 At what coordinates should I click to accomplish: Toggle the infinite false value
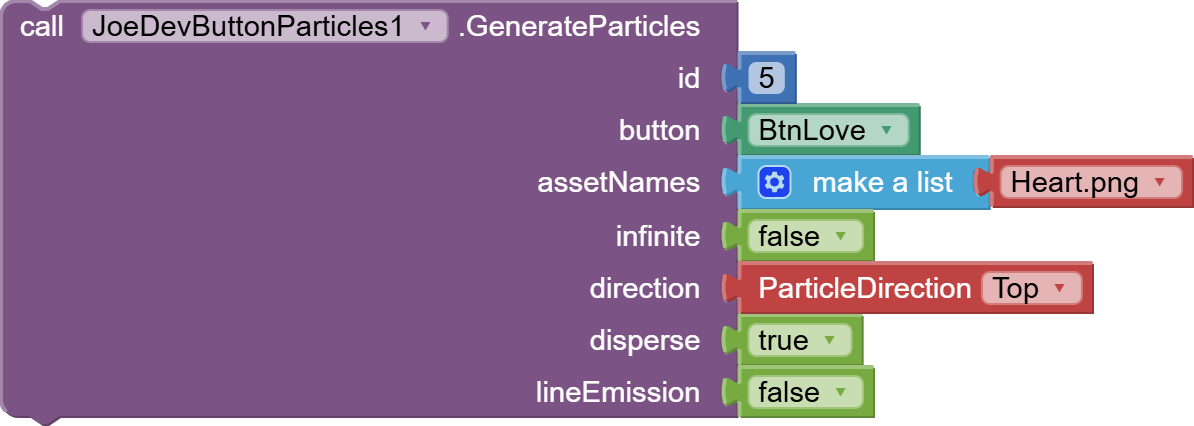tap(805, 236)
